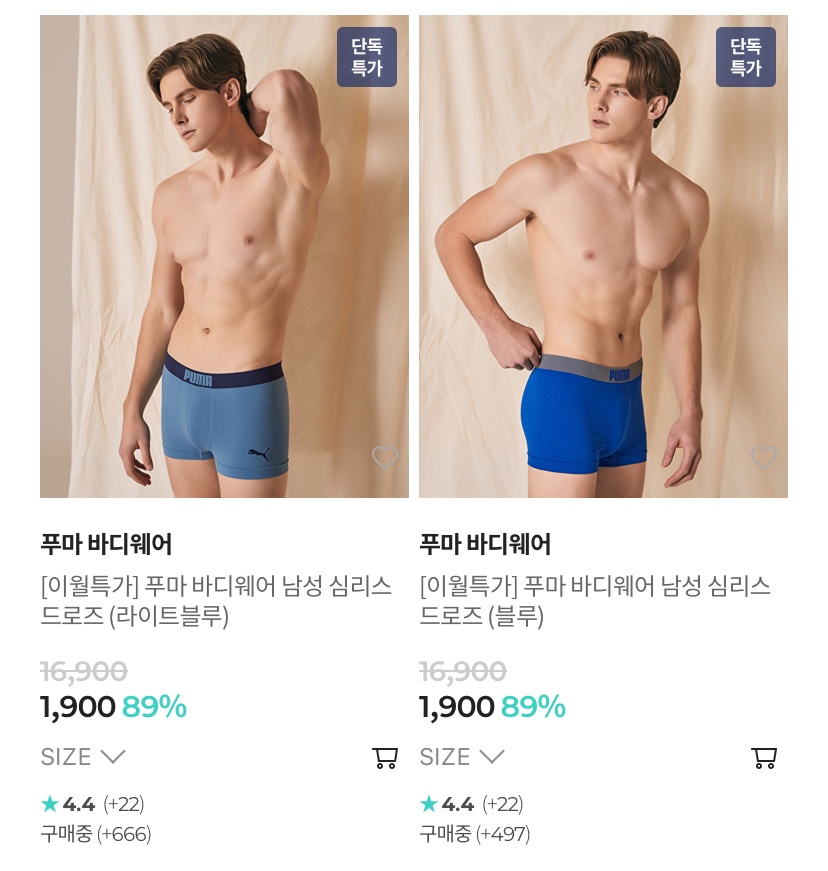Add blue drawers to shopping cart

click(x=764, y=758)
